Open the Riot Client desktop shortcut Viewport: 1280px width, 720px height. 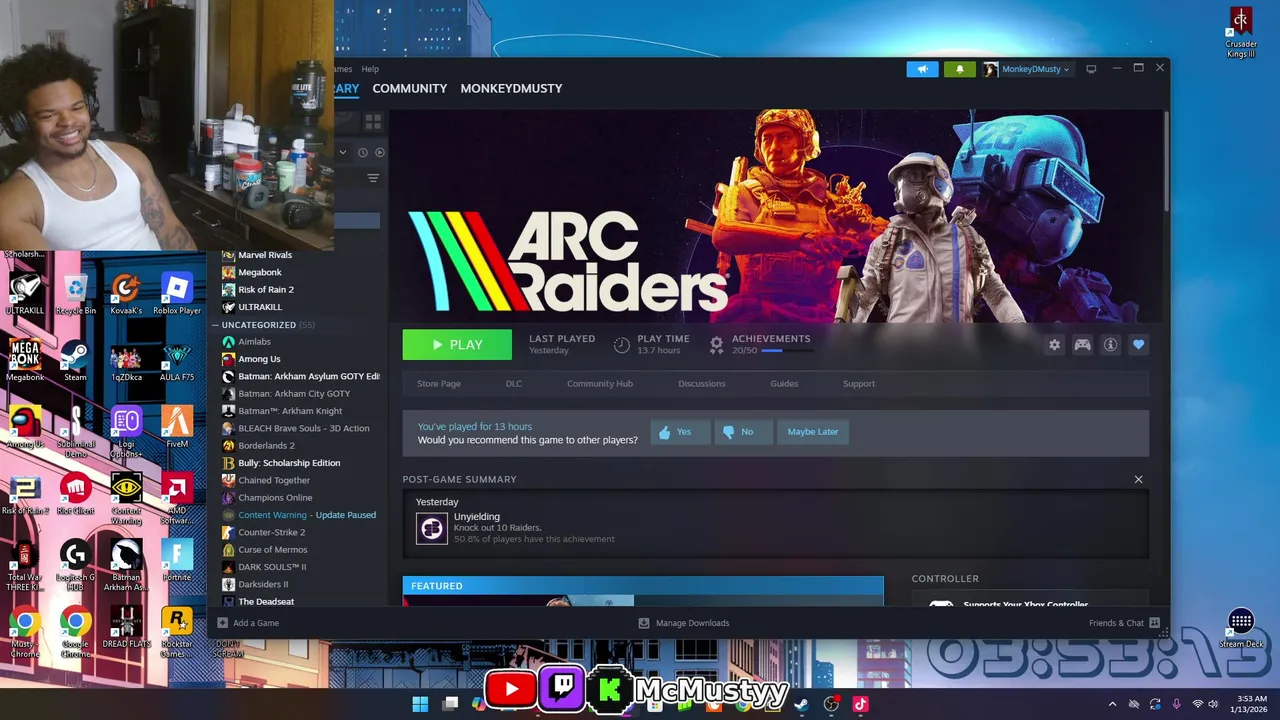pos(75,494)
